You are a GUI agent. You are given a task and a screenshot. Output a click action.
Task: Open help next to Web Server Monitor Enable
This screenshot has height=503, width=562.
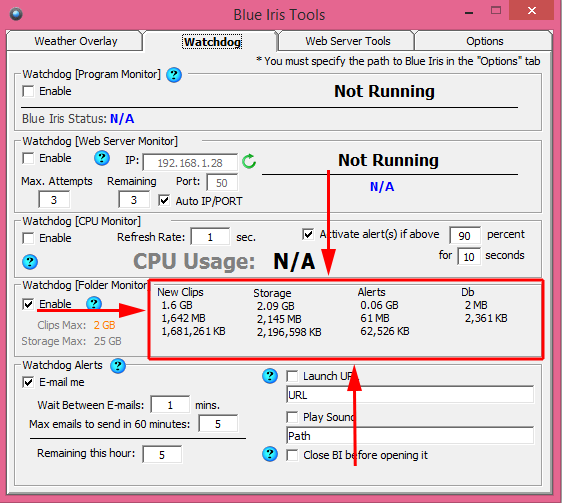[x=102, y=158]
